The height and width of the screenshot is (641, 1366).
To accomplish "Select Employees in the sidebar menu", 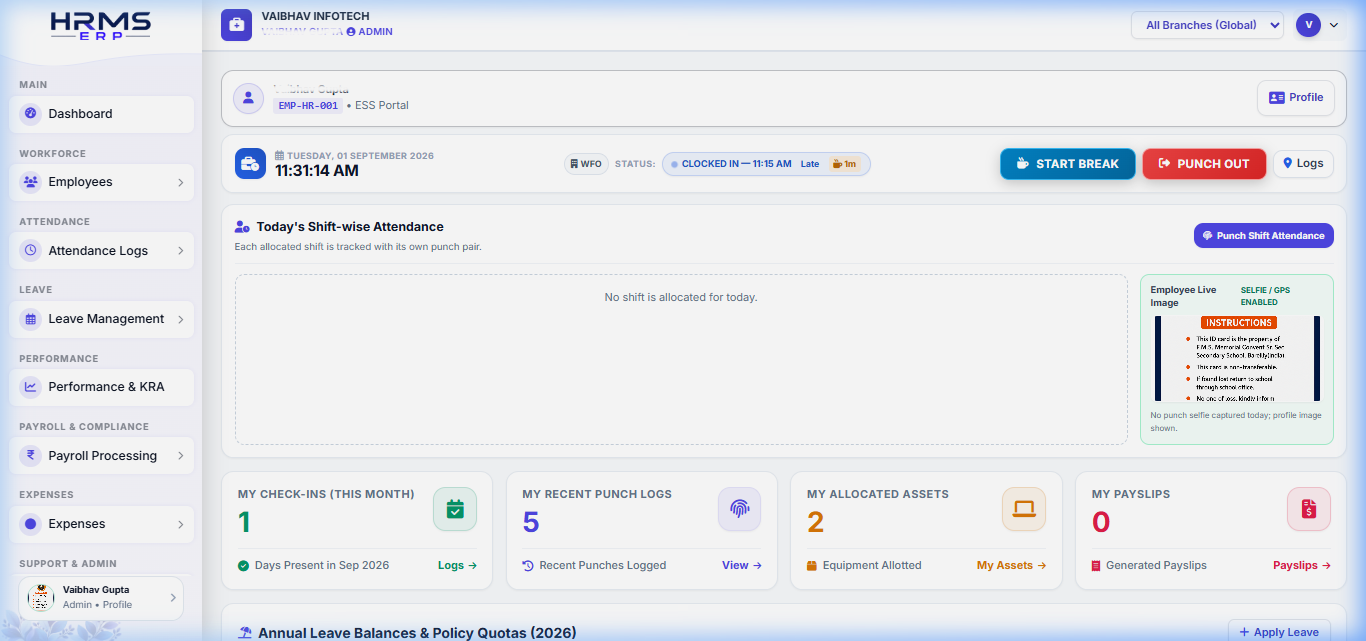I will tap(102, 182).
